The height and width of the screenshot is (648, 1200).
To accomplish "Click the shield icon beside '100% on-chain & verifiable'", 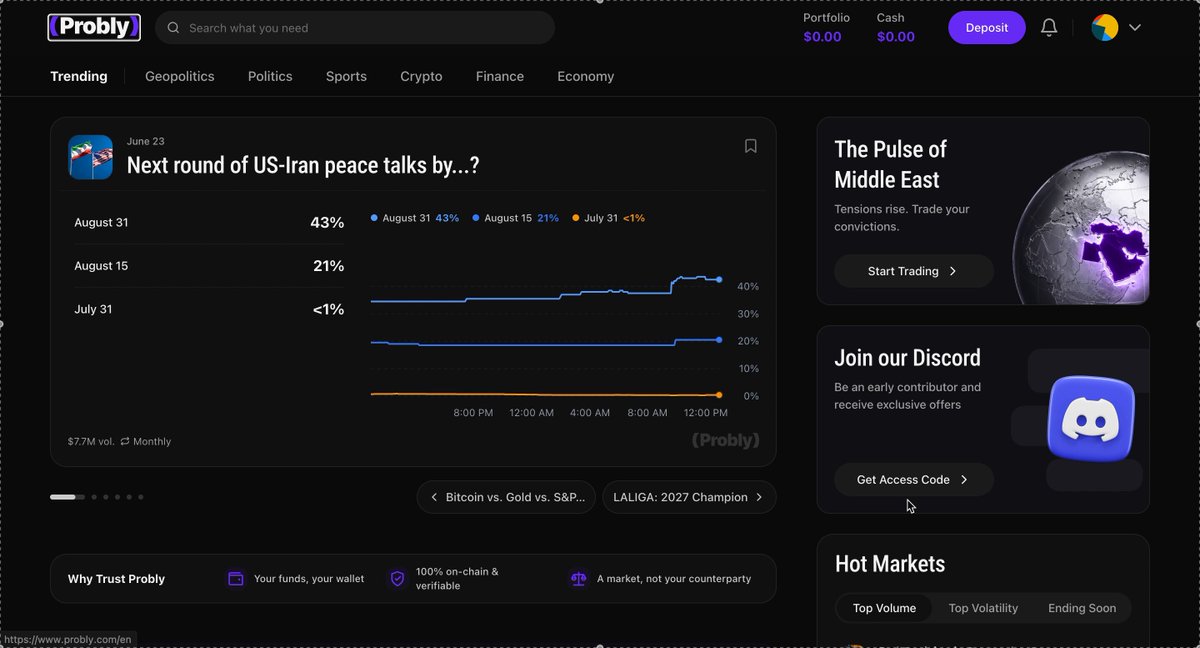I will pyautogui.click(x=397, y=578).
